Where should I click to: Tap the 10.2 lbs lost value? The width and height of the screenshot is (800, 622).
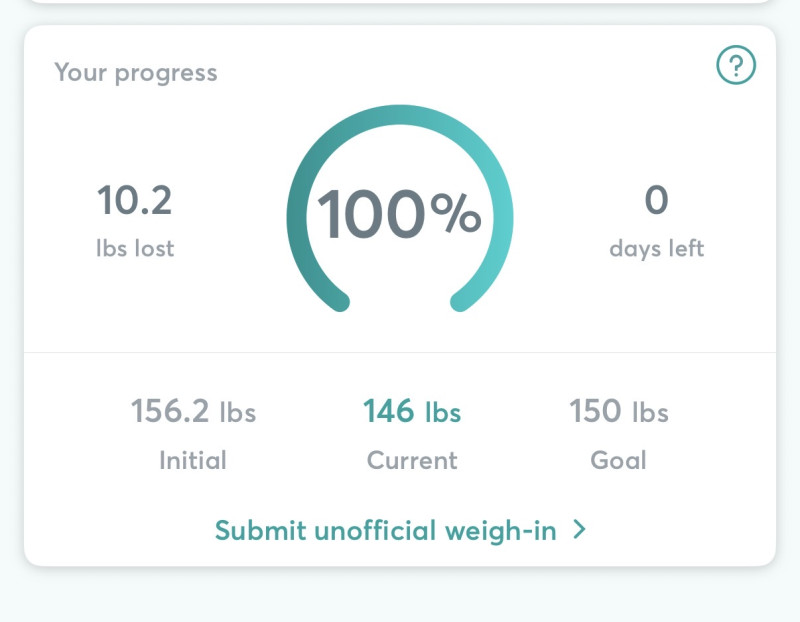tap(134, 201)
